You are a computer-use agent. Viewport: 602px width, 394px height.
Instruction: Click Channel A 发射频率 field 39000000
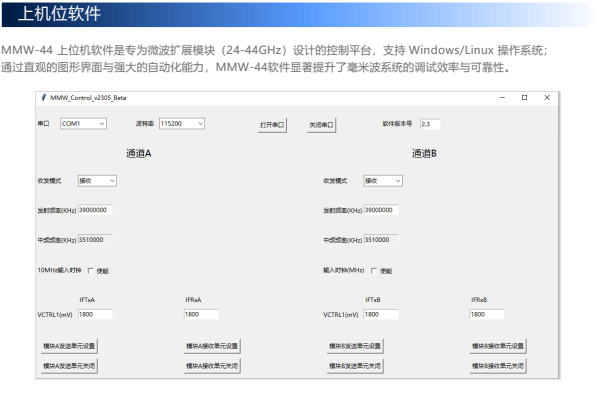pyautogui.click(x=95, y=210)
